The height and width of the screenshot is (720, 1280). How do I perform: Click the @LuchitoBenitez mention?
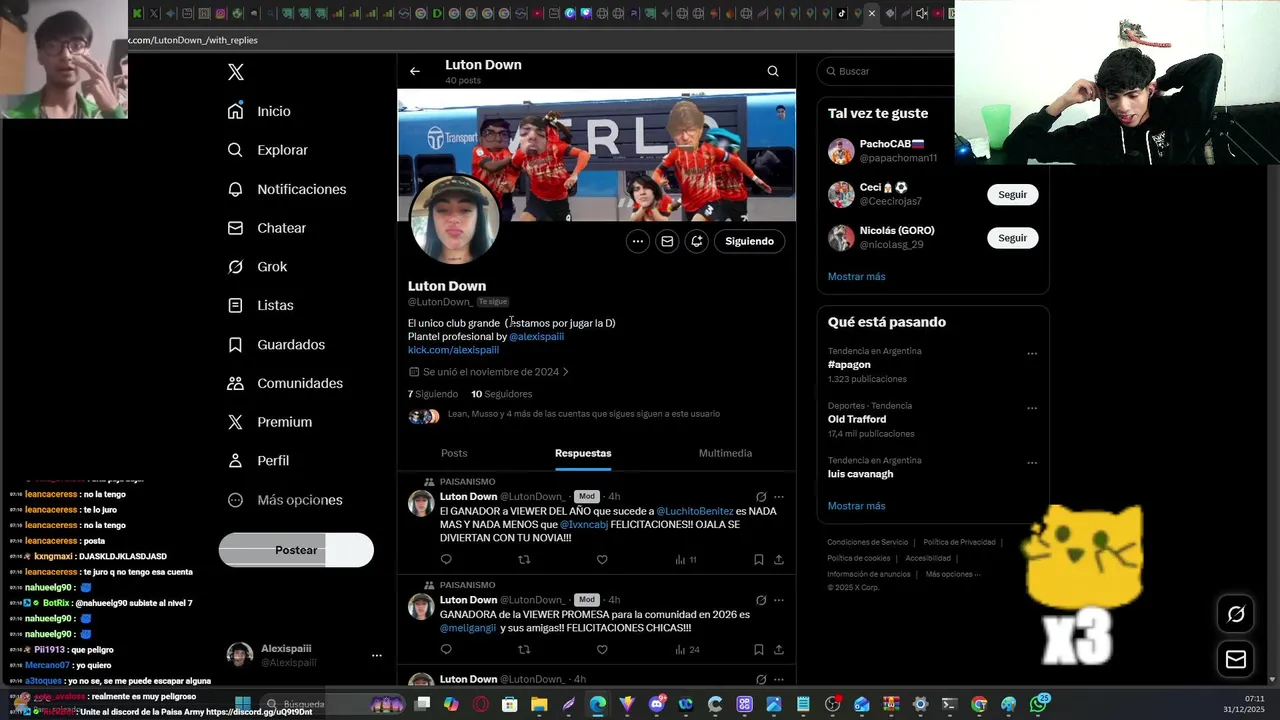[695, 511]
